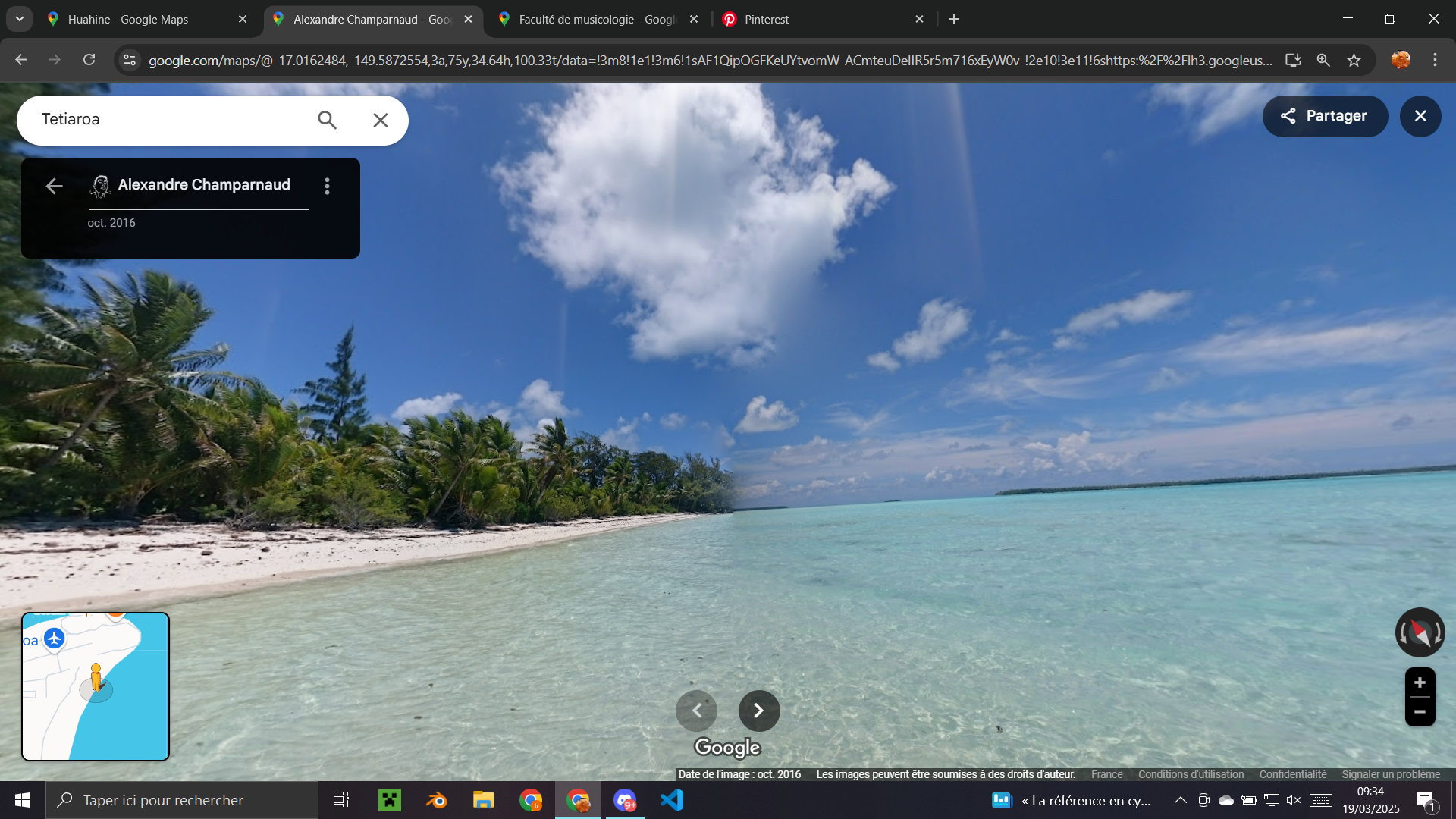Open the first Chrome icon on the taskbar

(x=531, y=800)
